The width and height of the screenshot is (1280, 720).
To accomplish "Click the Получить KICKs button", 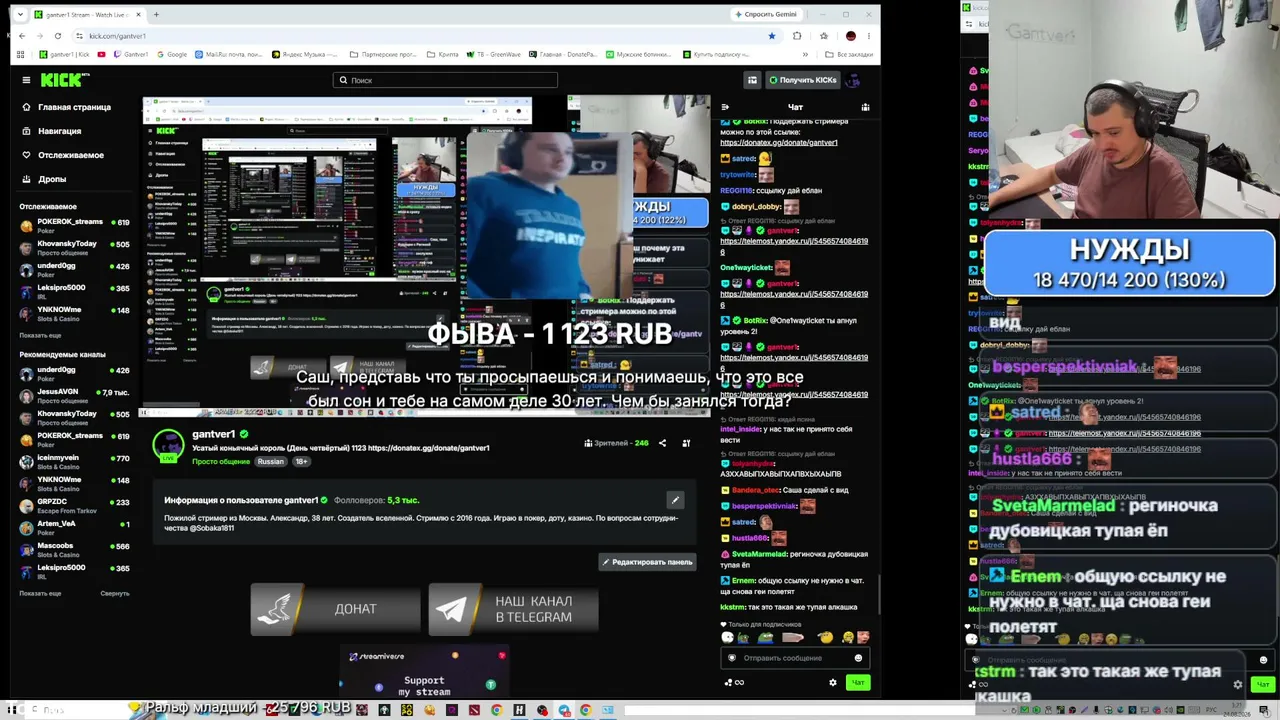I will click(x=802, y=80).
